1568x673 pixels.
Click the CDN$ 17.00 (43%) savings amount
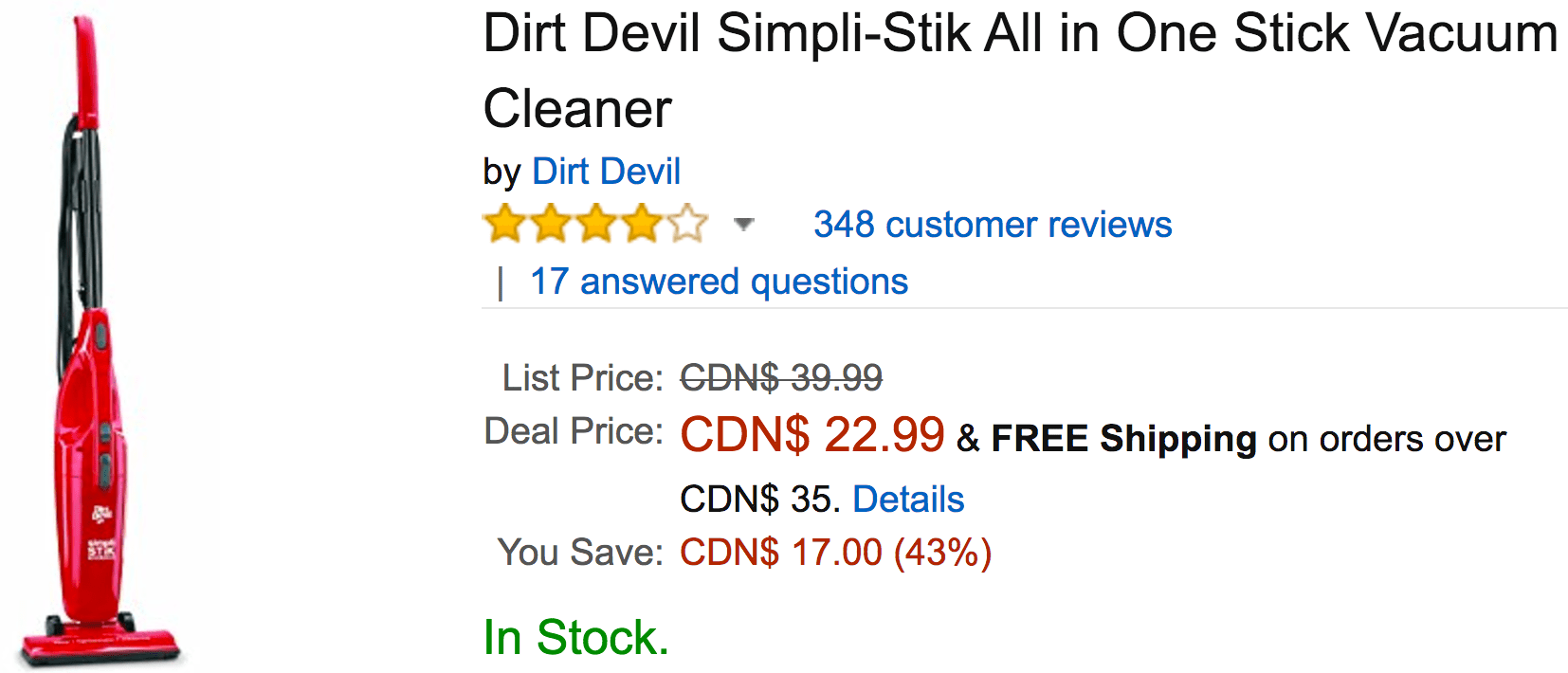pyautogui.click(x=835, y=553)
